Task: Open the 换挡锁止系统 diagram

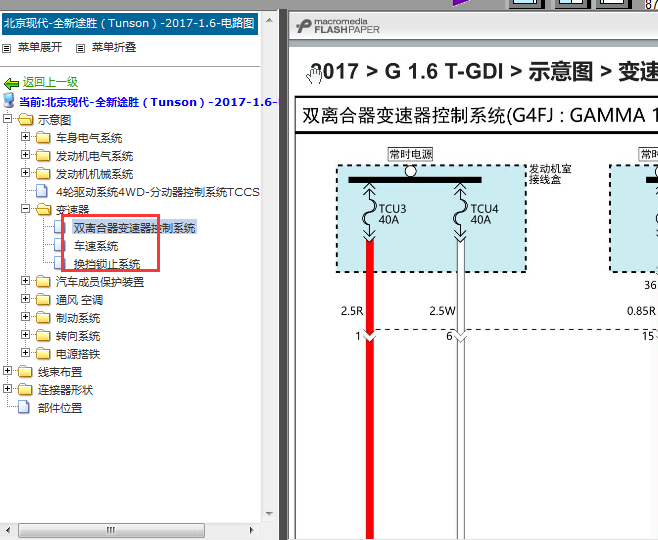Action: point(107,264)
